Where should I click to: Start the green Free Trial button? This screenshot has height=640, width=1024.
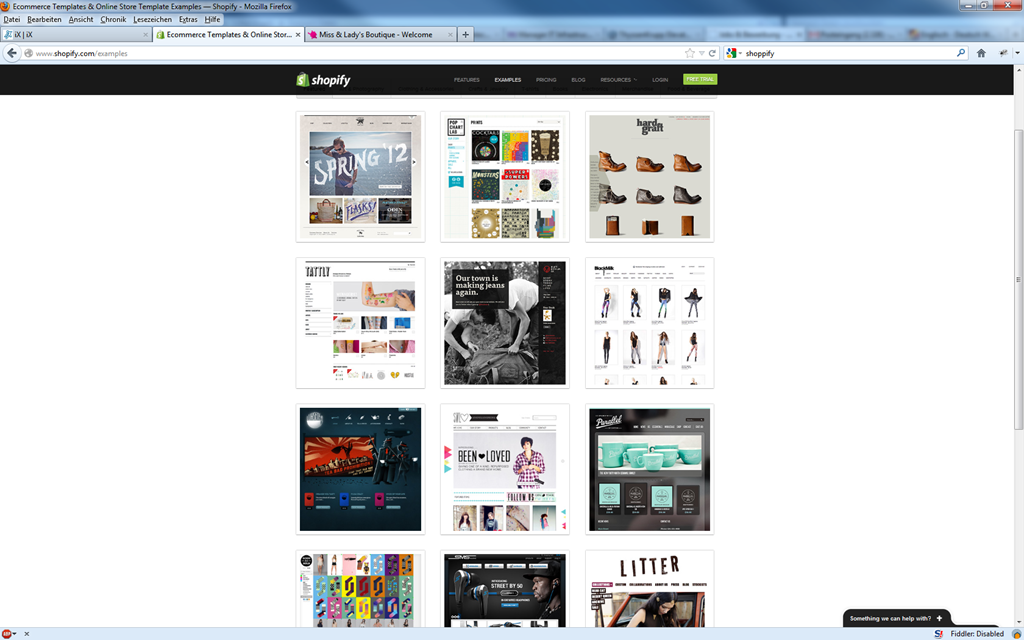pos(700,79)
